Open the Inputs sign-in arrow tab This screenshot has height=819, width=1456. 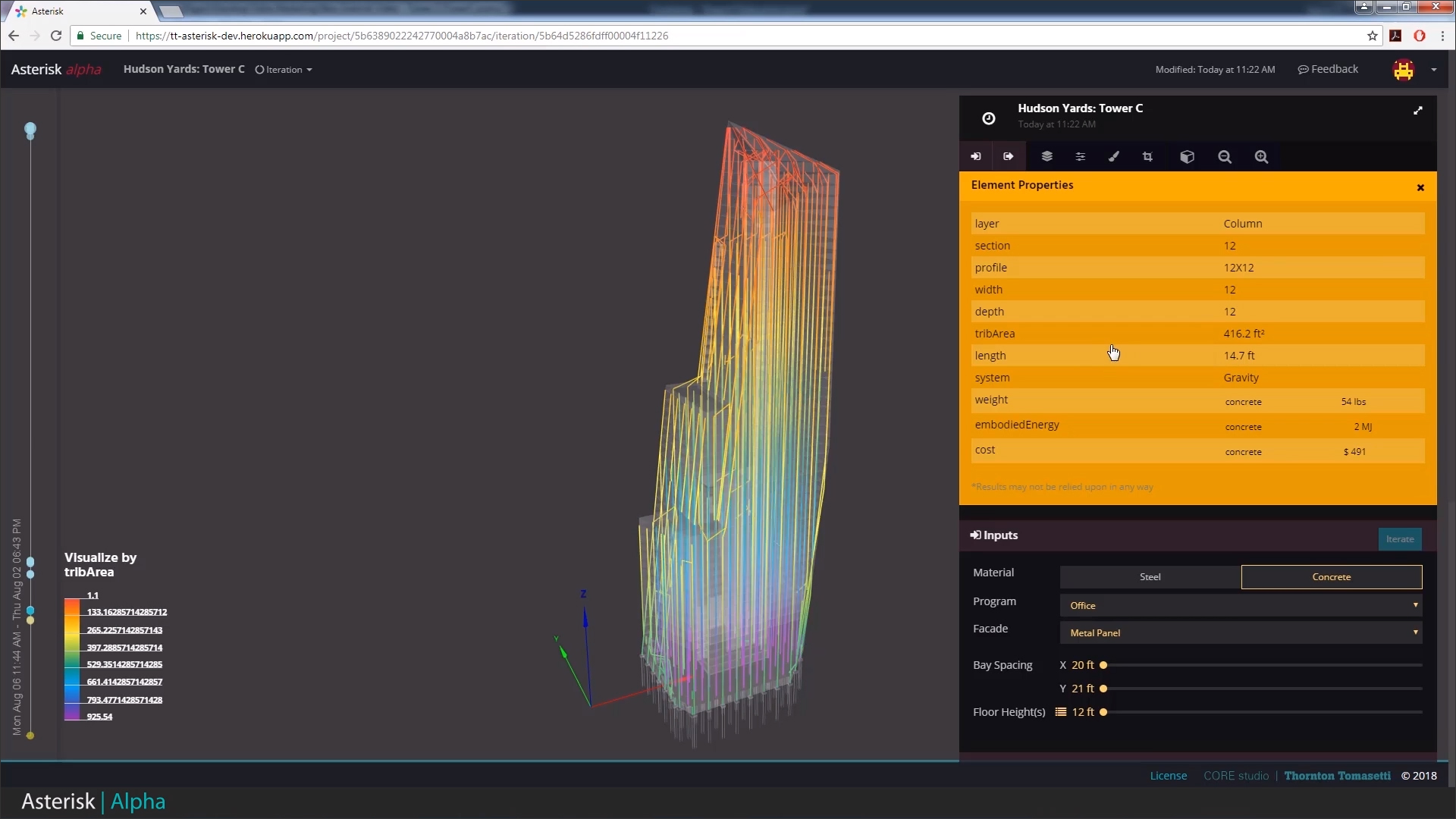tap(976, 156)
